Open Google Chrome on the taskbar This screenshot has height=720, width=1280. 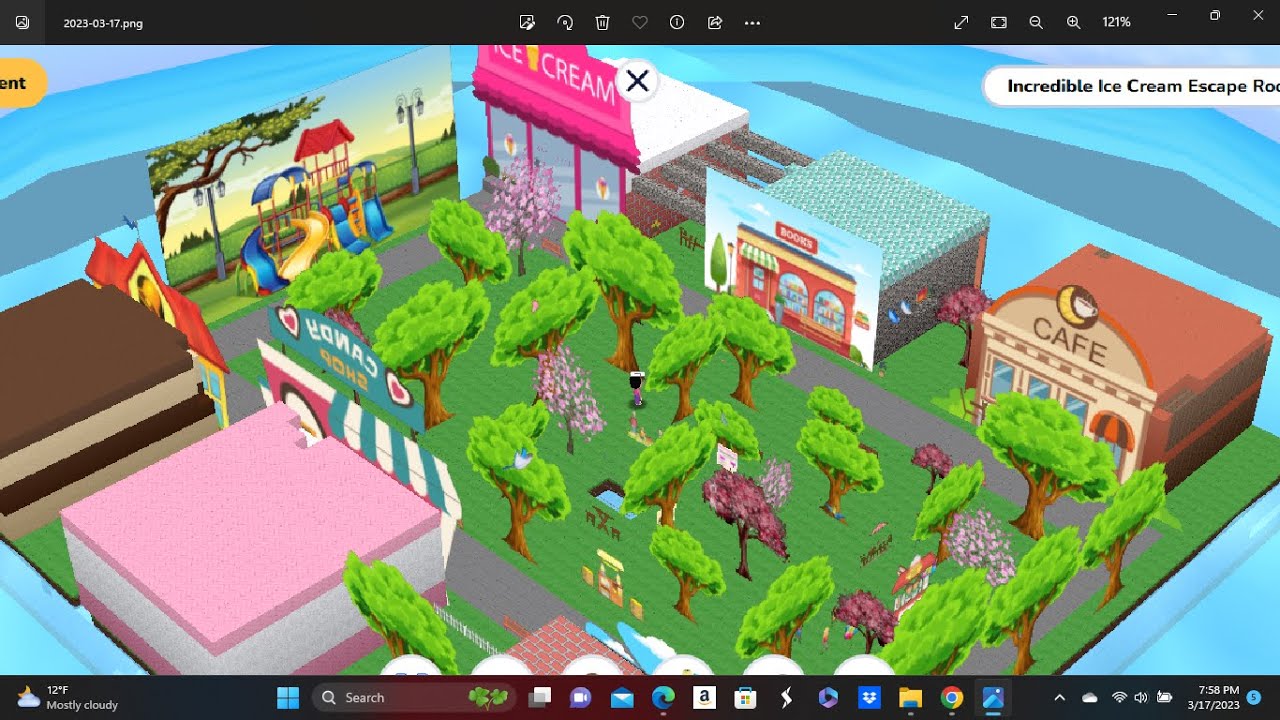tap(951, 697)
